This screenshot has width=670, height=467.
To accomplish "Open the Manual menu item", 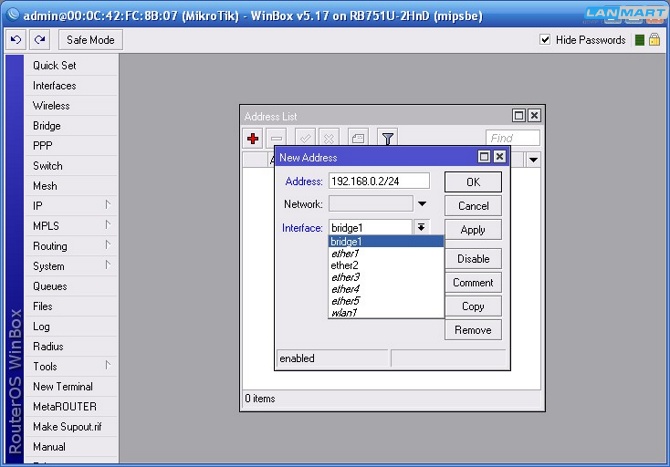I will click(x=71, y=447).
